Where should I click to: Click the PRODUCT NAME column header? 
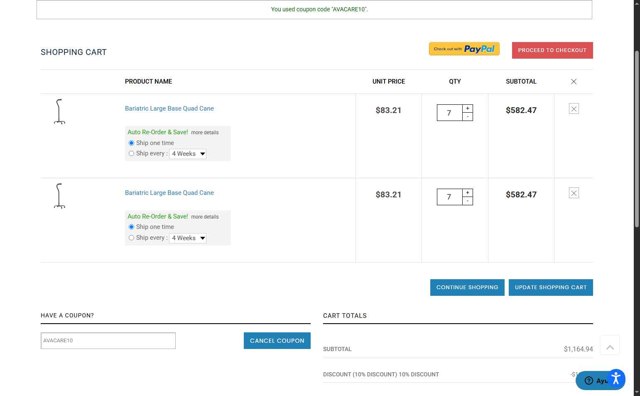[x=148, y=82]
